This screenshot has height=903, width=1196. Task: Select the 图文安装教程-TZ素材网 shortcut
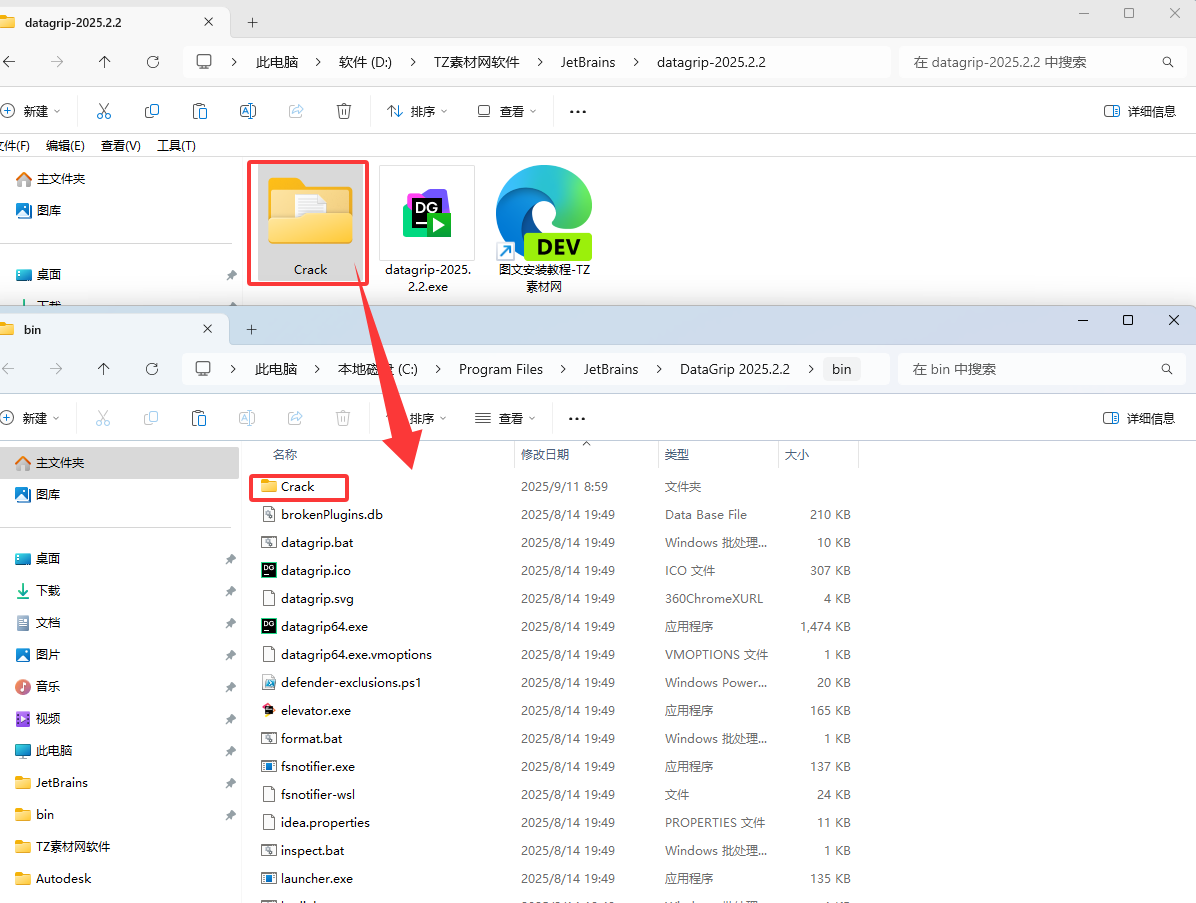[544, 230]
